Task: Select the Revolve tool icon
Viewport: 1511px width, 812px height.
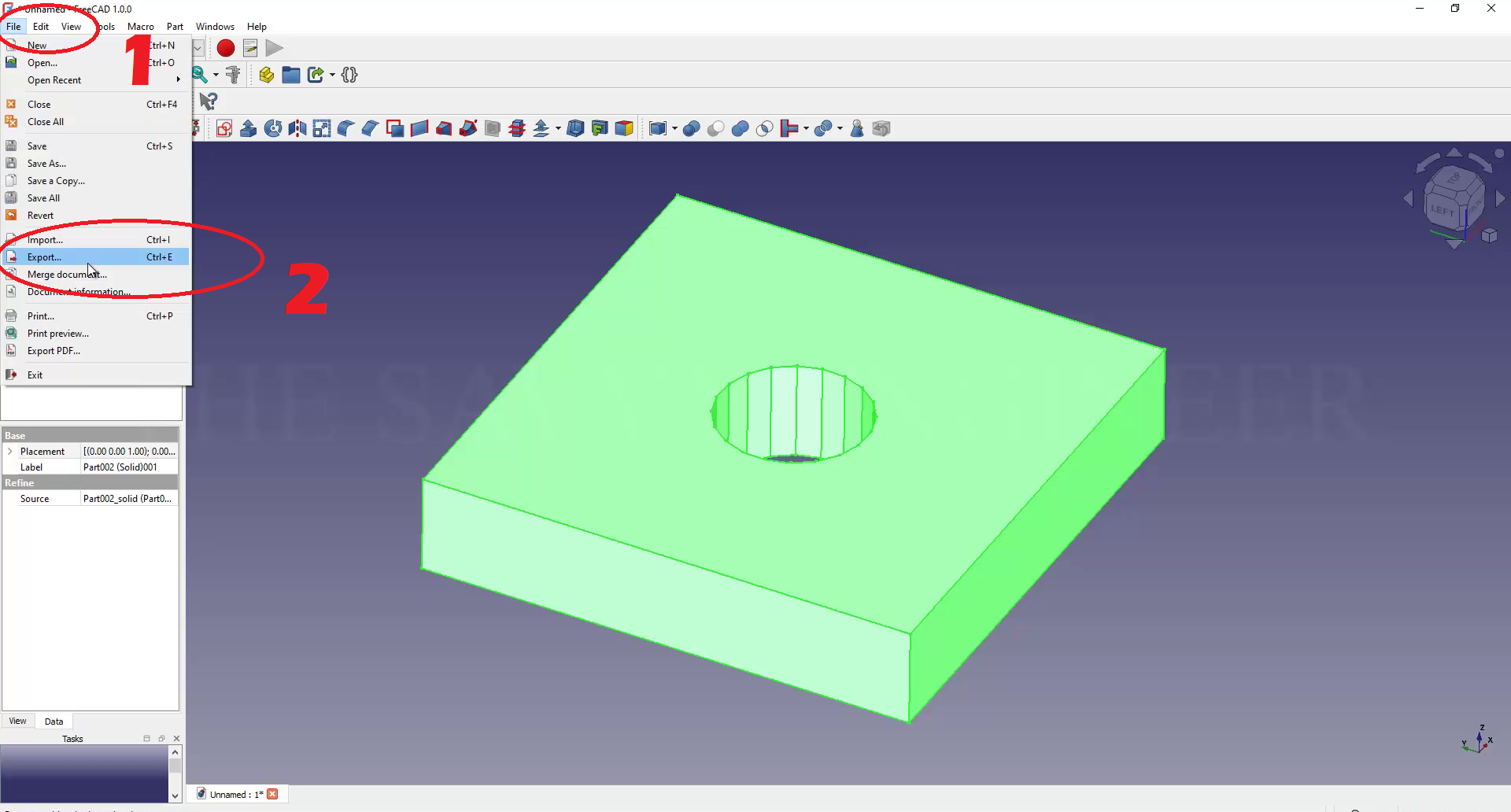Action: tap(273, 129)
